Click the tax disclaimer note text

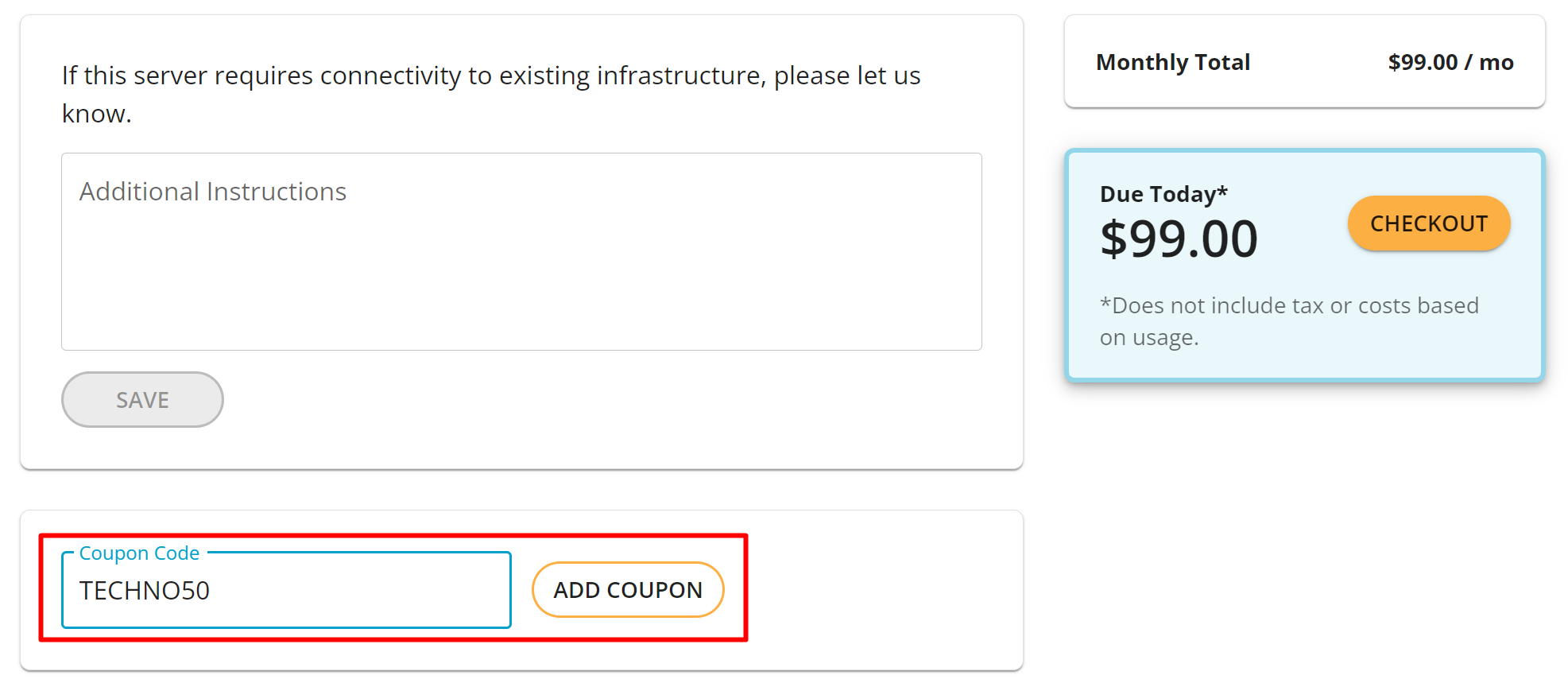[x=1289, y=320]
